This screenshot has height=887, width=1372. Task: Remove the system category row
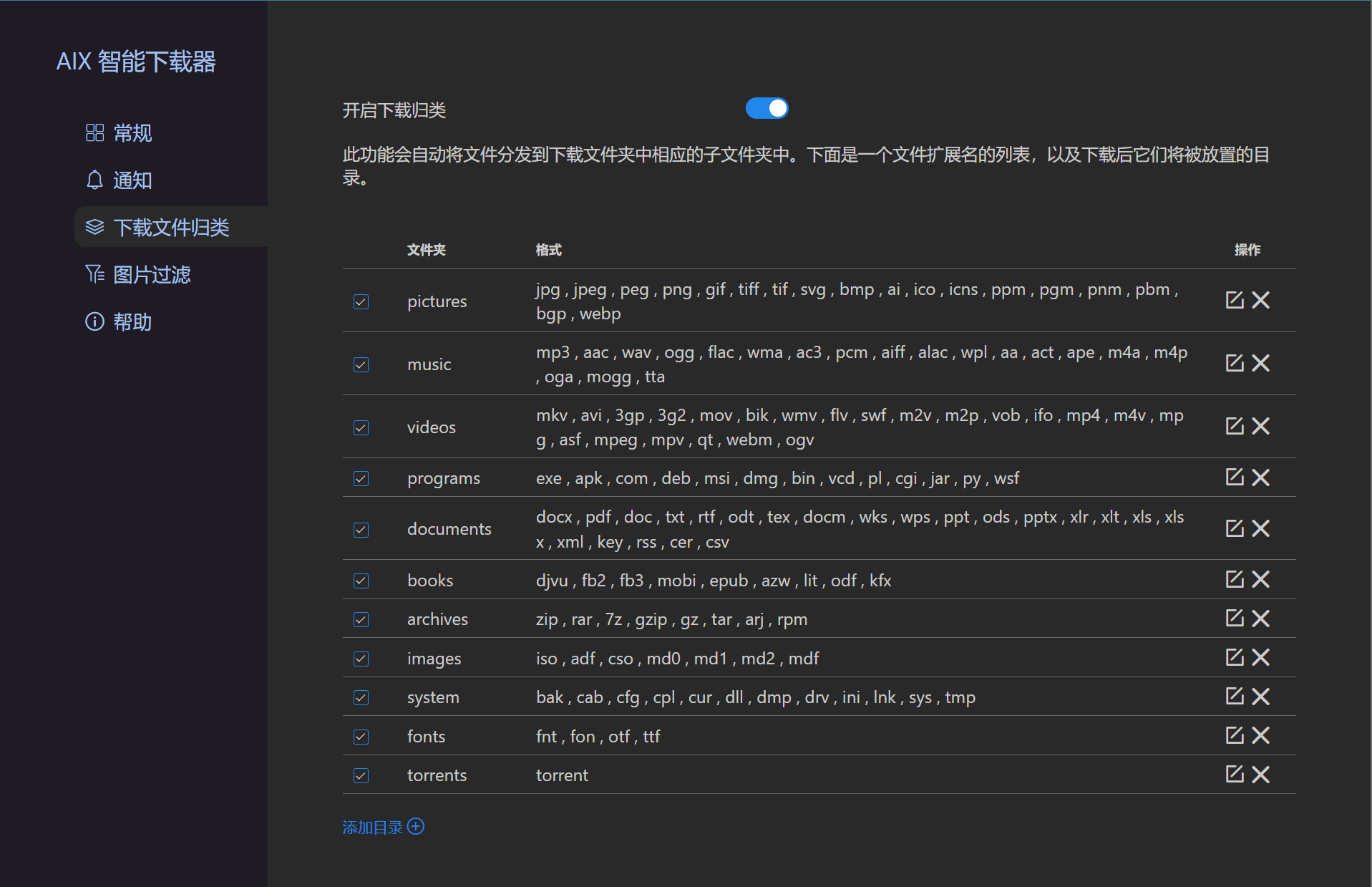(1261, 696)
